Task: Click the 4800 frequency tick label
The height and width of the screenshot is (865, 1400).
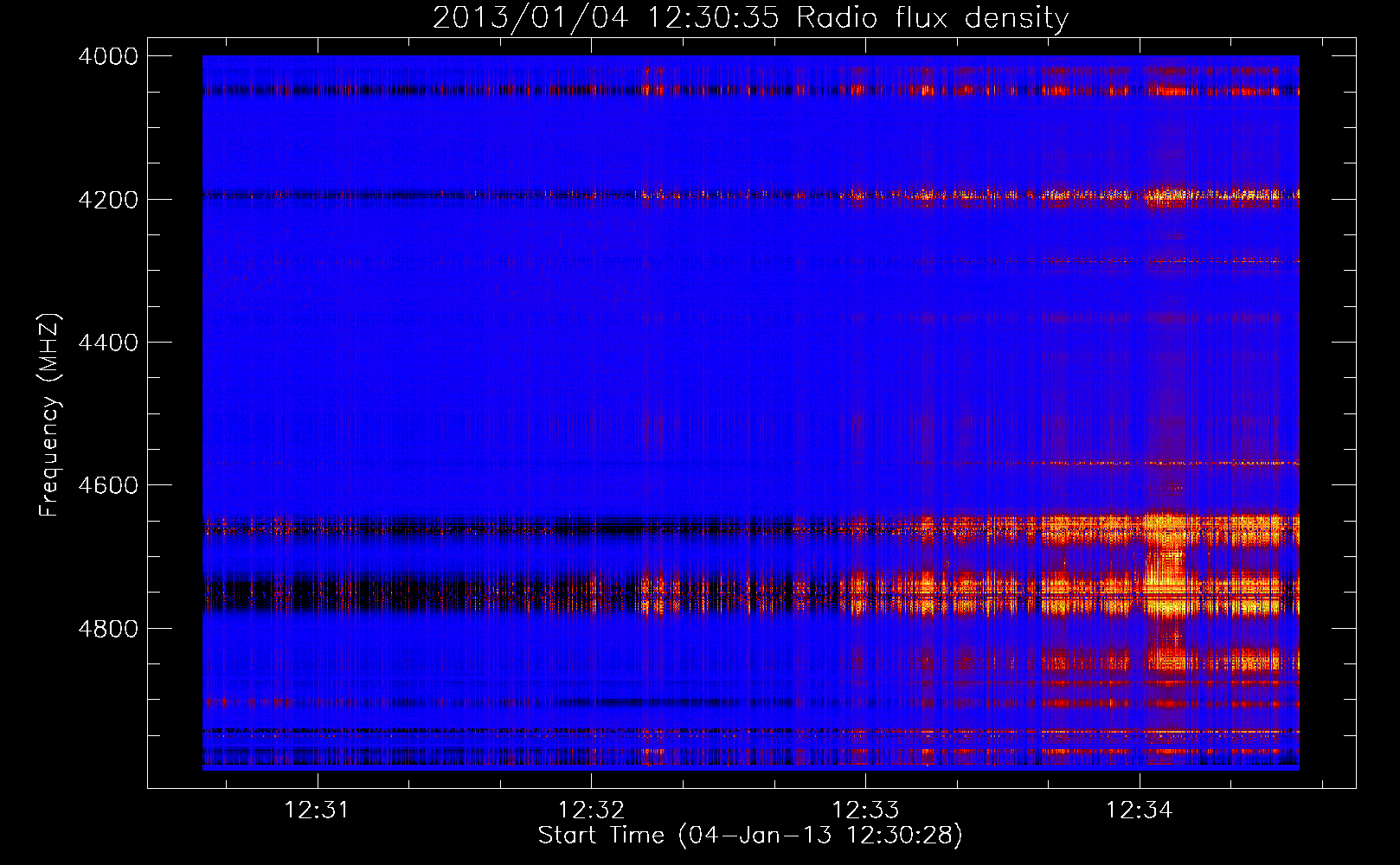Action: (108, 629)
